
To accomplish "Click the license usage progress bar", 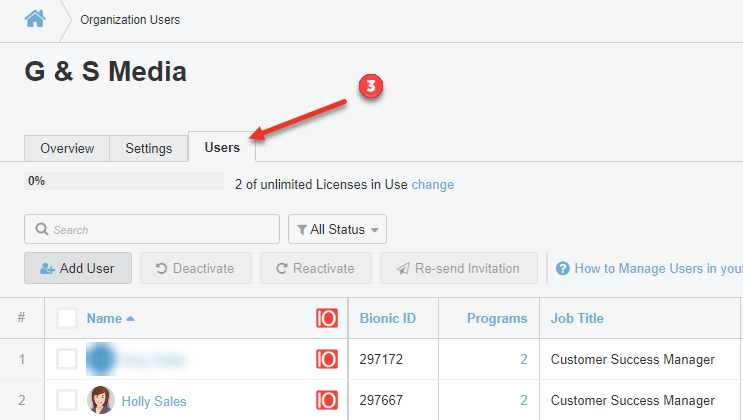I will pos(124,182).
